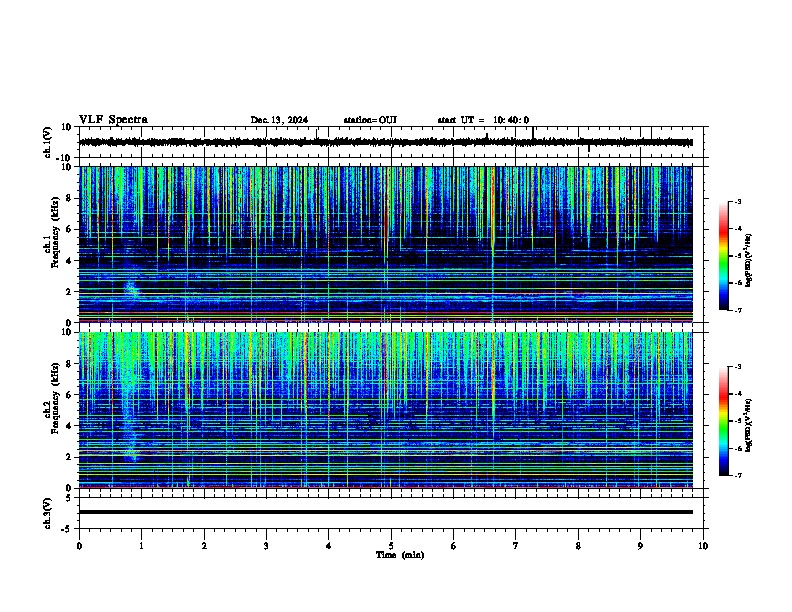792x612 pixels.
Task: Click the Time (min) axis title
Action: coord(400,555)
